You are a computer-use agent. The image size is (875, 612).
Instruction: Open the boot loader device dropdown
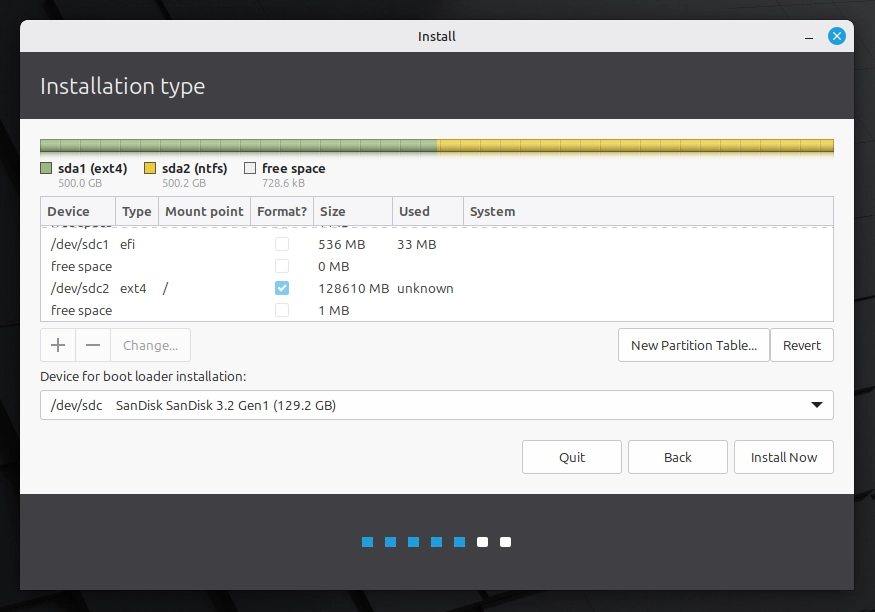click(436, 405)
